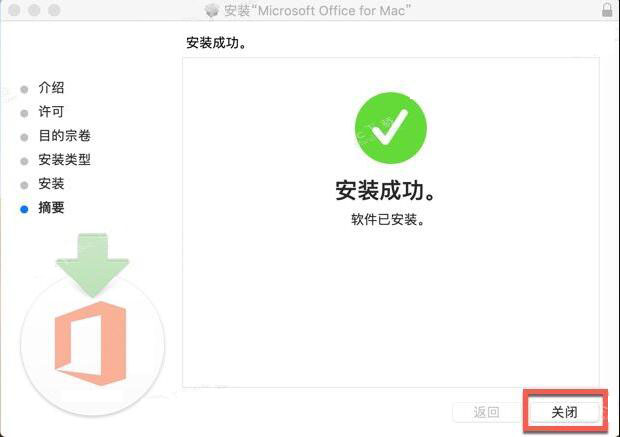Click the blue bullet beside 摘要

(x=24, y=209)
